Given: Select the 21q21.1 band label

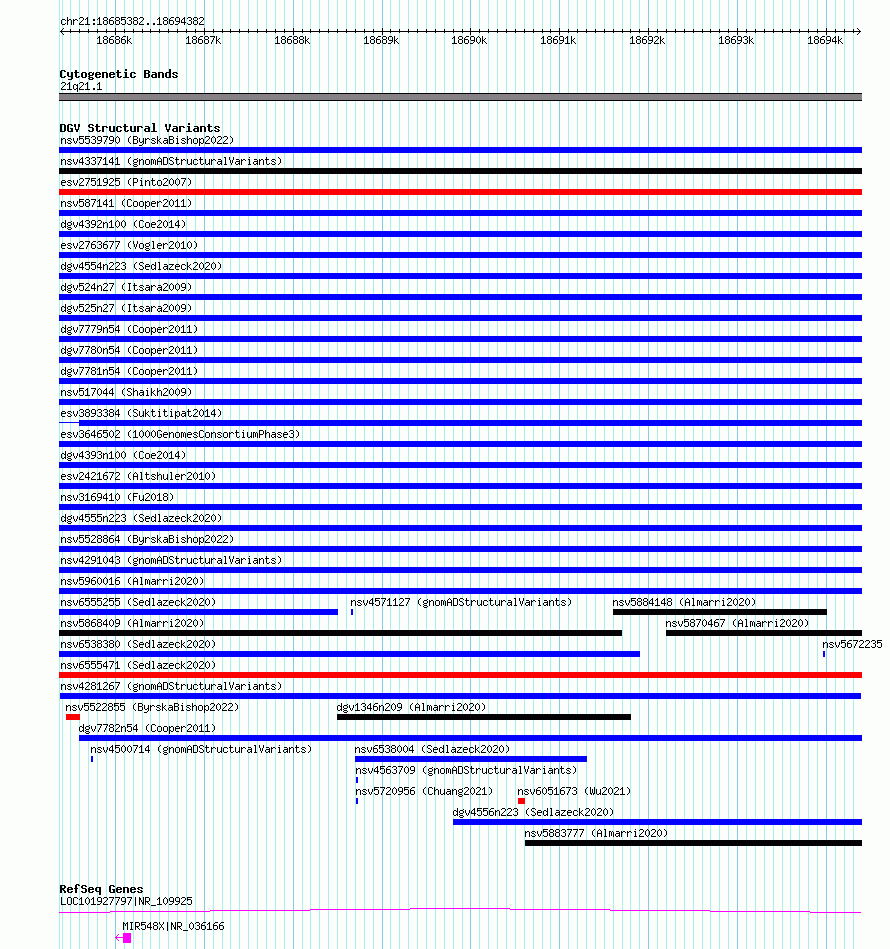Looking at the screenshot, I should [x=81, y=87].
